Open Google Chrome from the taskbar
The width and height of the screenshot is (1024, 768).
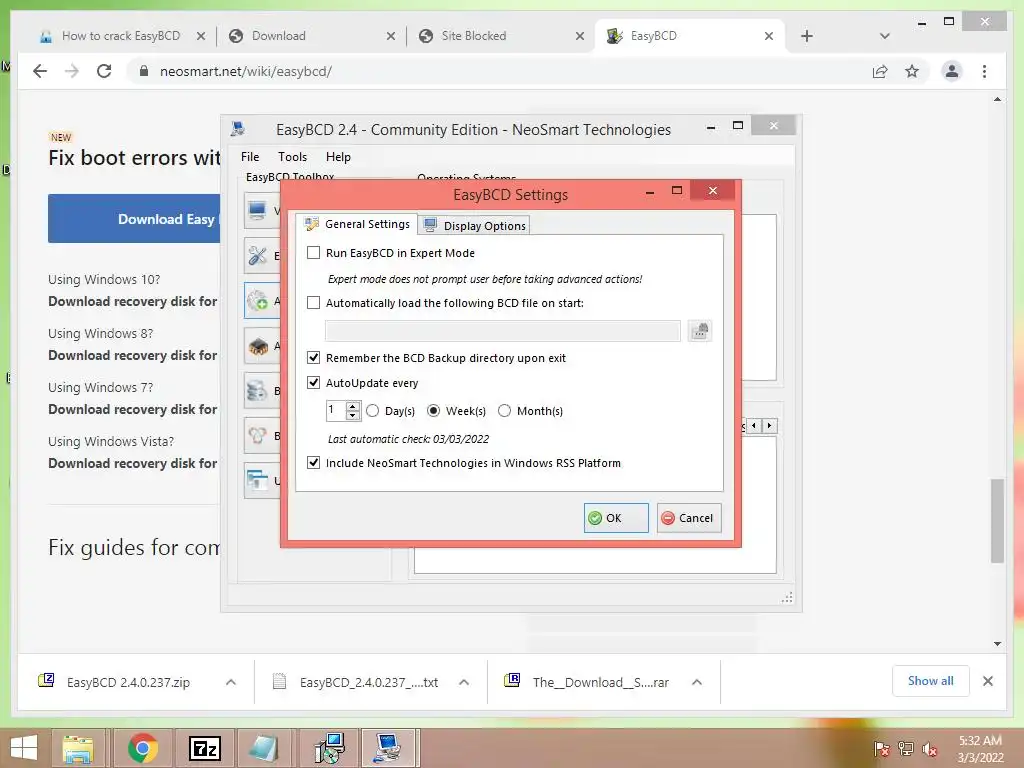(x=143, y=748)
